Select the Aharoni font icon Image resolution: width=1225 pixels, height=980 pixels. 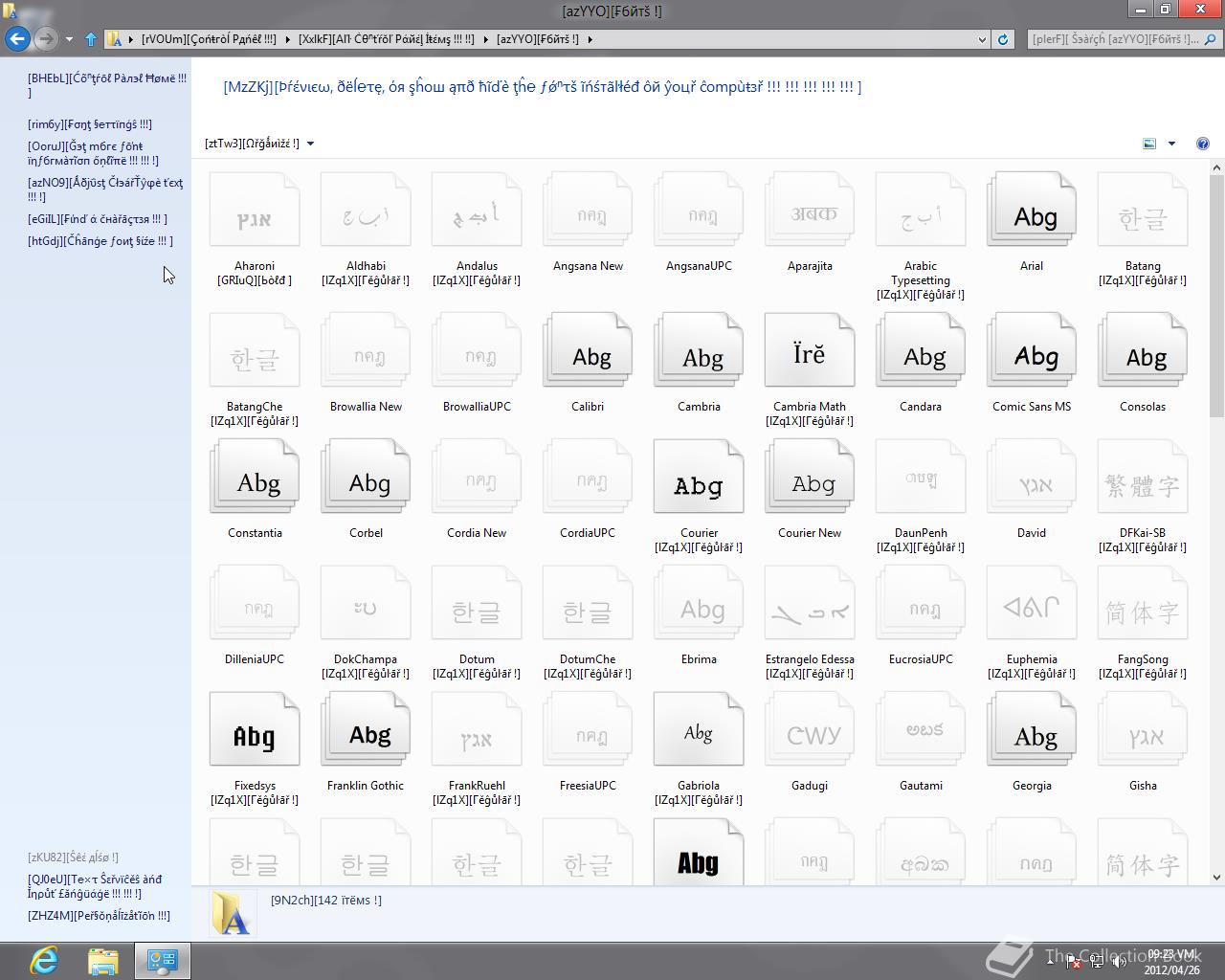click(x=255, y=211)
